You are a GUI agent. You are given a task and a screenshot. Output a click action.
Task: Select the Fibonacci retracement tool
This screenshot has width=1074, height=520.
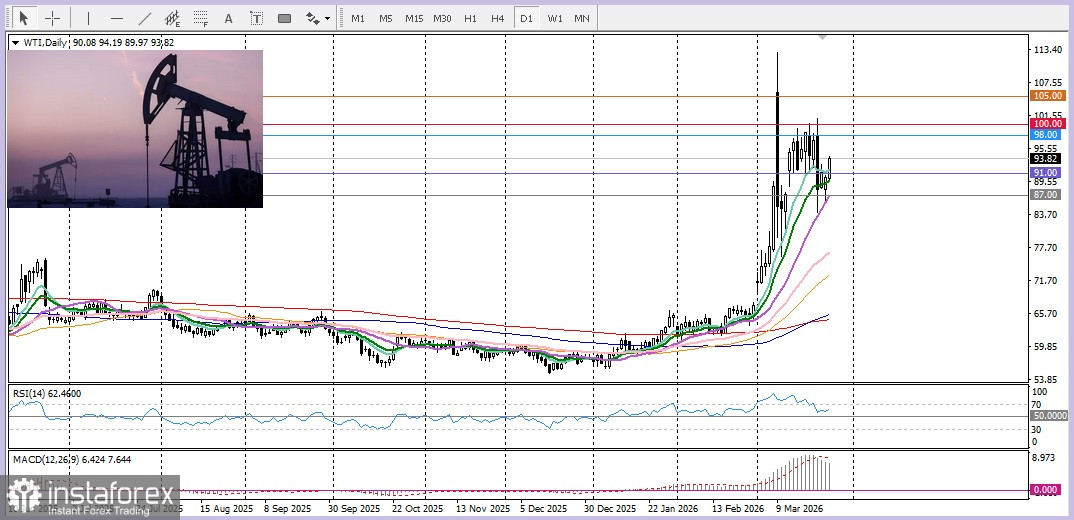coord(201,18)
